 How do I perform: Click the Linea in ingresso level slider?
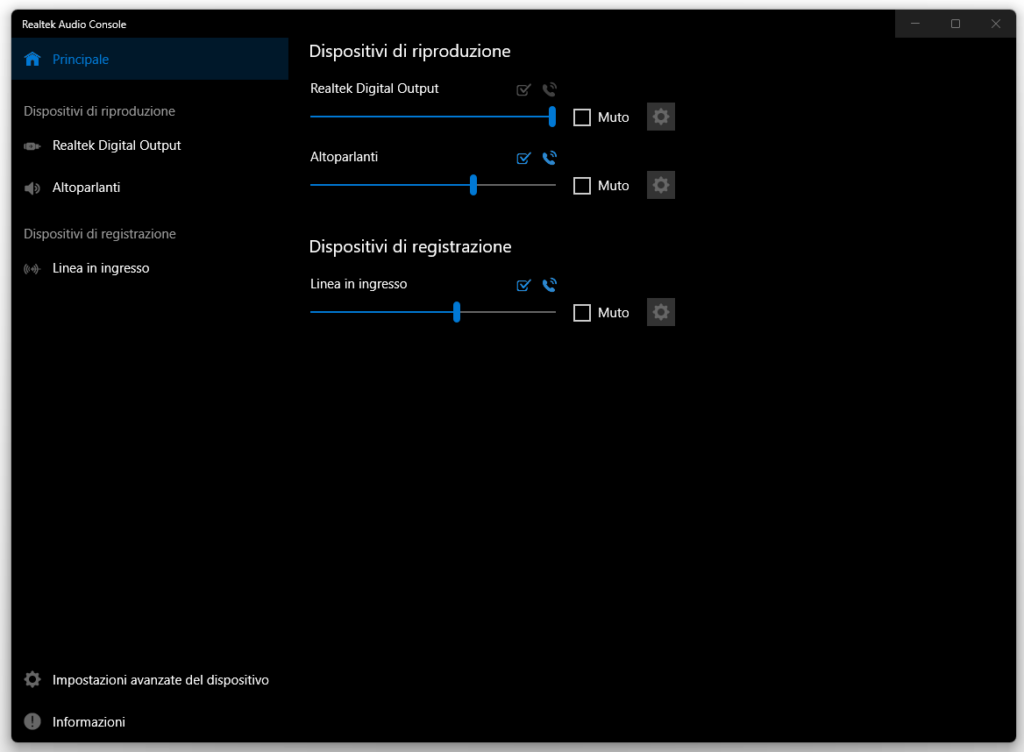(x=433, y=312)
